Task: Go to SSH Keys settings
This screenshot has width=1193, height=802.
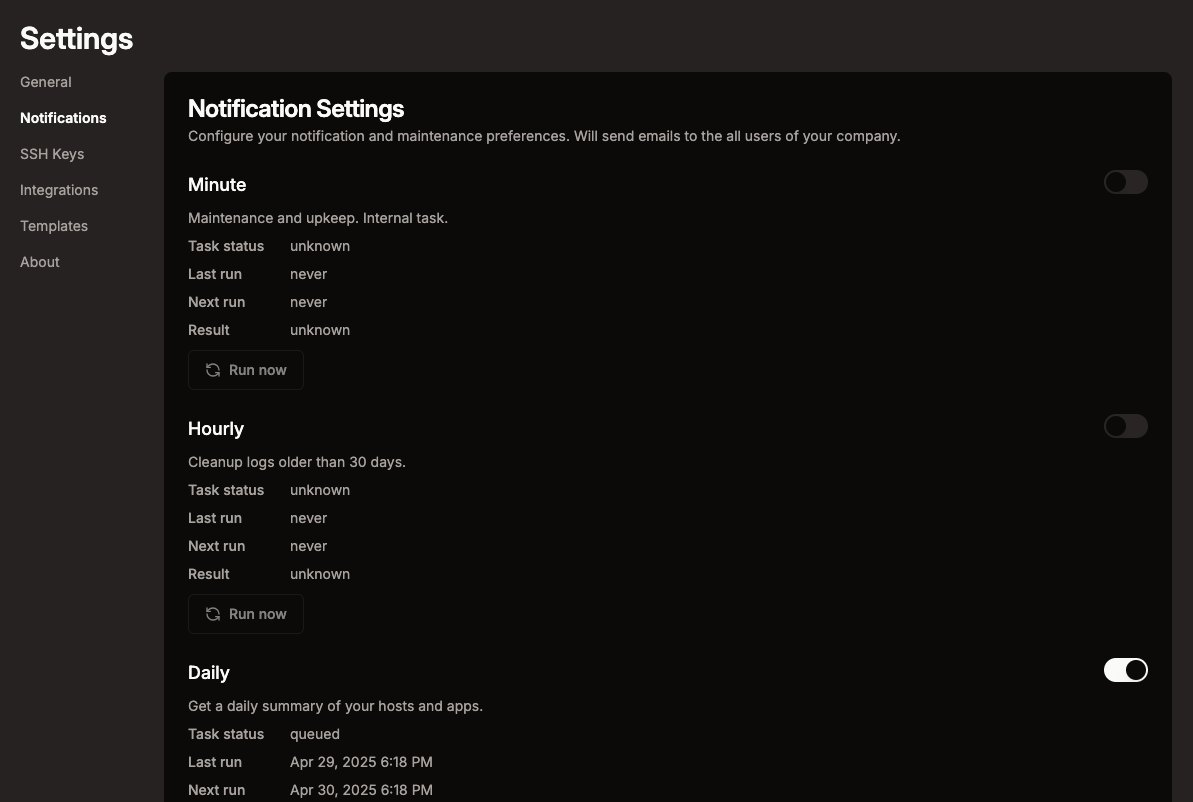Action: (x=52, y=154)
